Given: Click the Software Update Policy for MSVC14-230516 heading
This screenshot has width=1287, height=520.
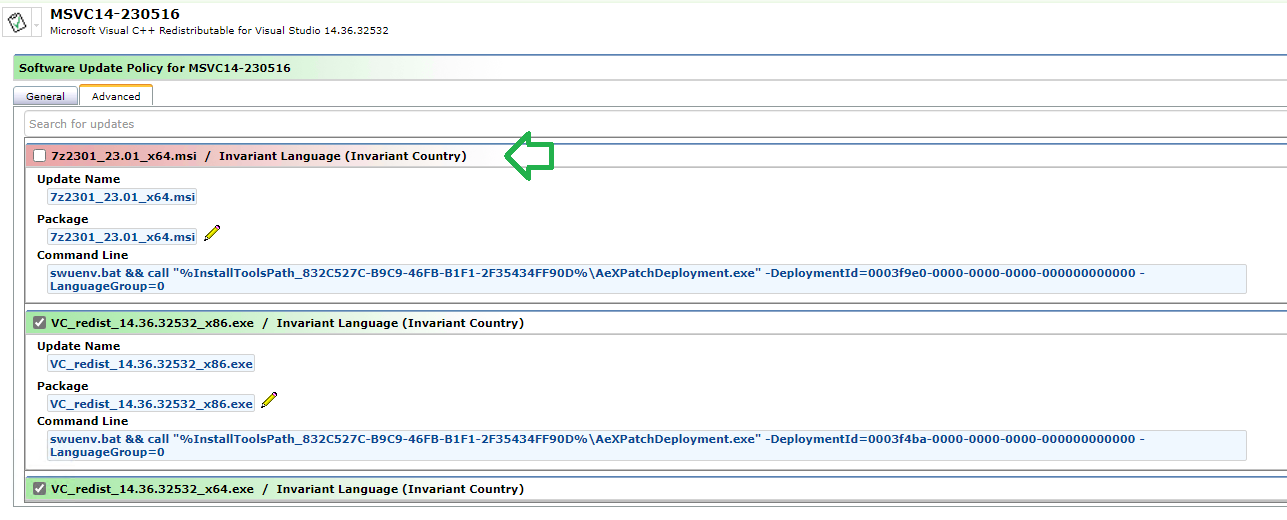Looking at the screenshot, I should (155, 68).
